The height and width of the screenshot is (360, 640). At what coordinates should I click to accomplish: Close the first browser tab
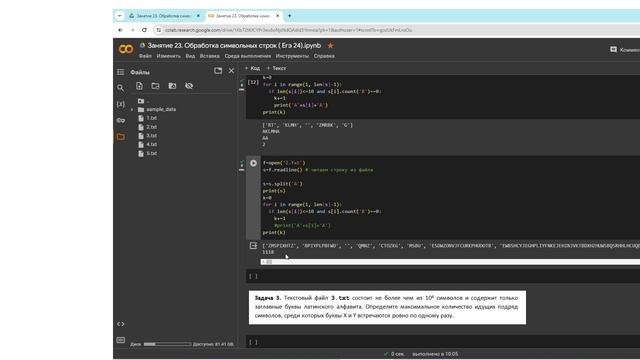point(198,16)
